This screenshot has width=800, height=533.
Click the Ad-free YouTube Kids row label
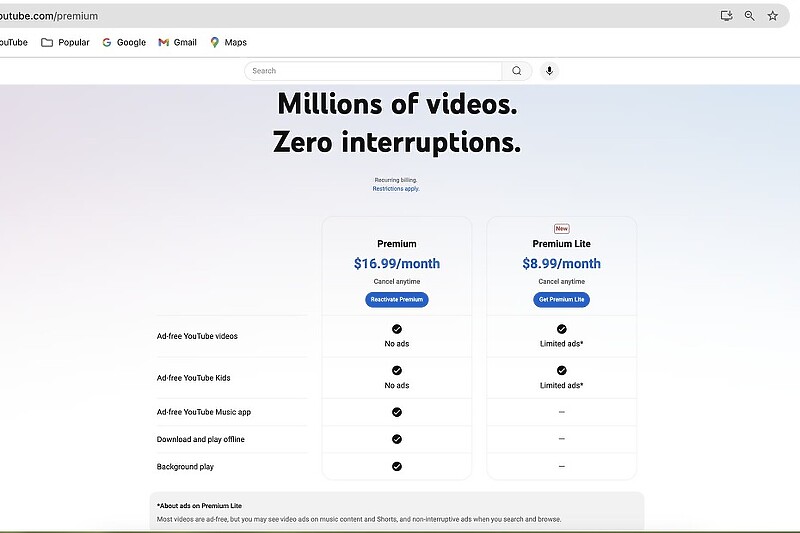click(x=193, y=378)
